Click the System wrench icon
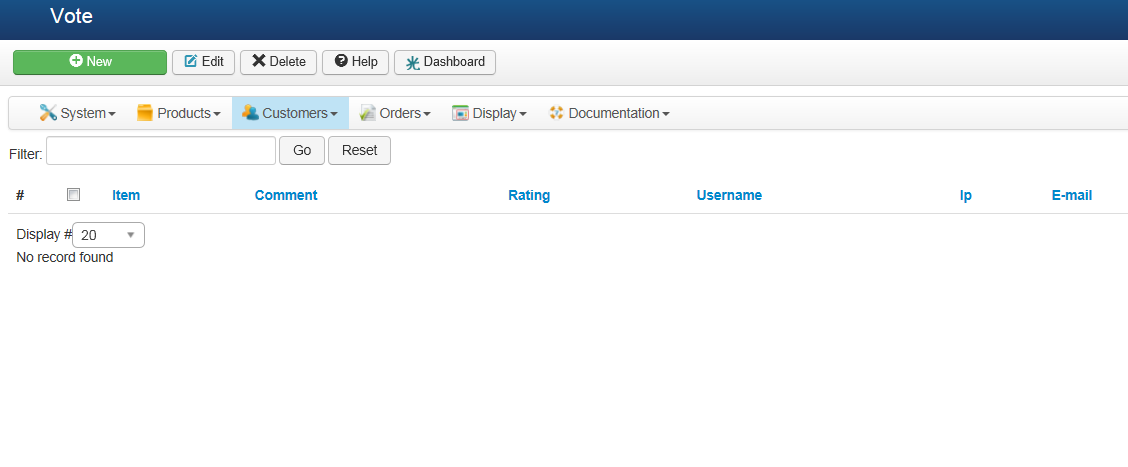 [x=48, y=112]
